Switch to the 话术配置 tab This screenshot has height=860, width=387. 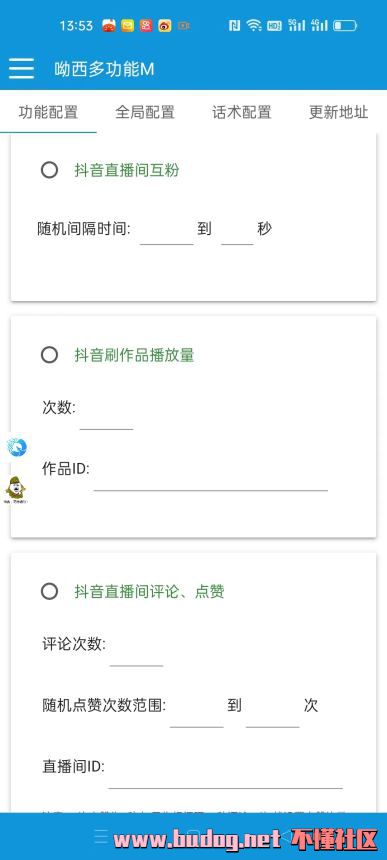[242, 112]
